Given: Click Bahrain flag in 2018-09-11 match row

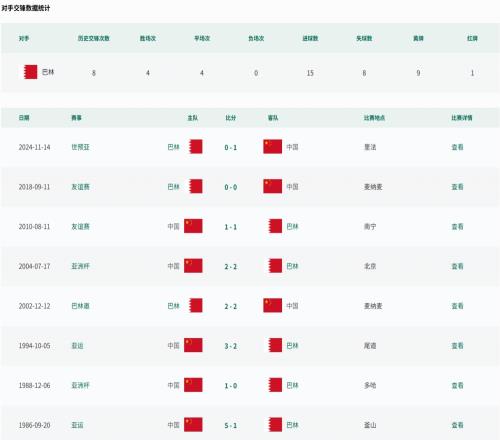Looking at the screenshot, I should coord(196,186).
